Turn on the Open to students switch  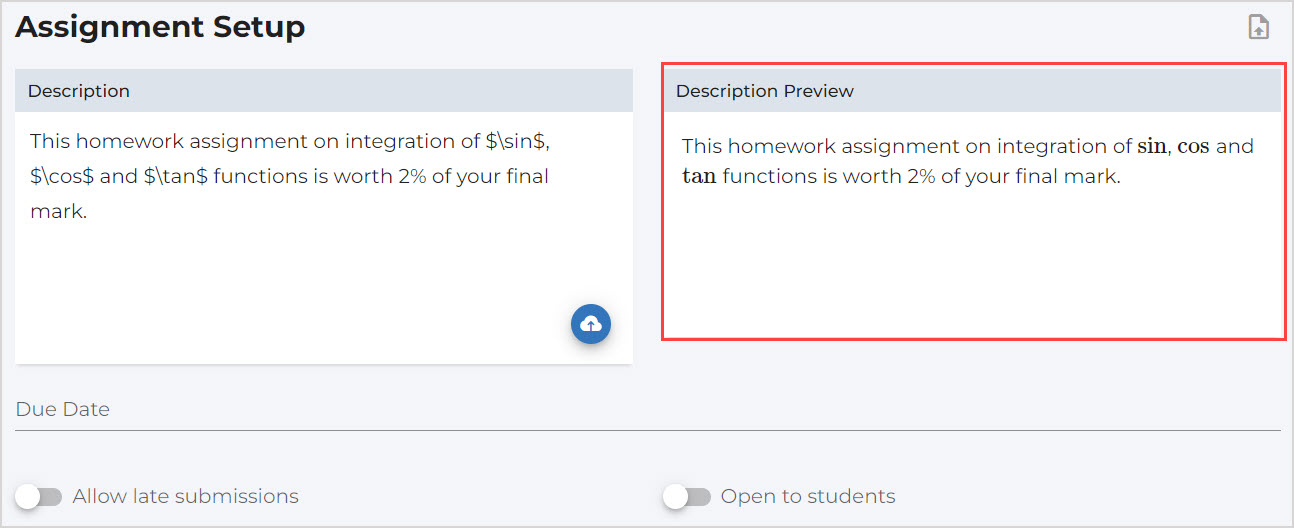pyautogui.click(x=687, y=497)
